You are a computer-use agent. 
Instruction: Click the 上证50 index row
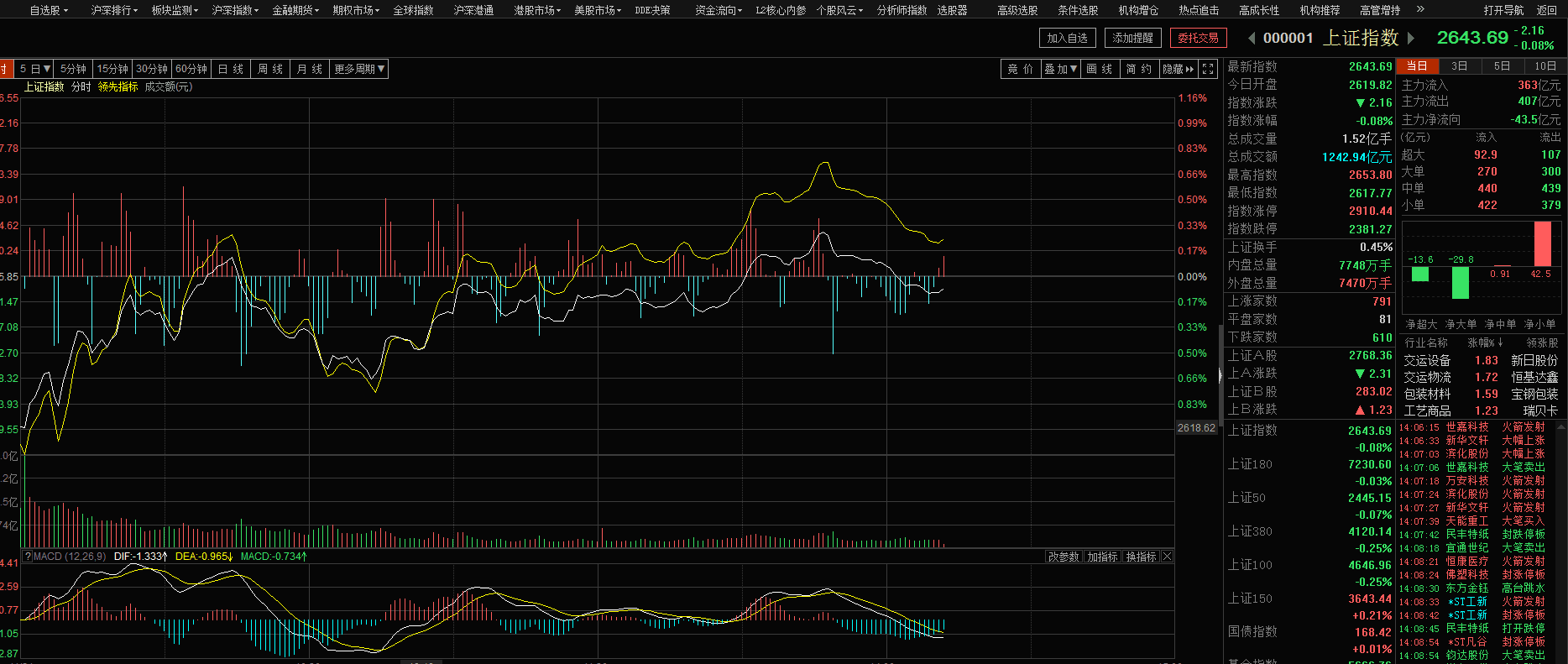coord(1309,505)
